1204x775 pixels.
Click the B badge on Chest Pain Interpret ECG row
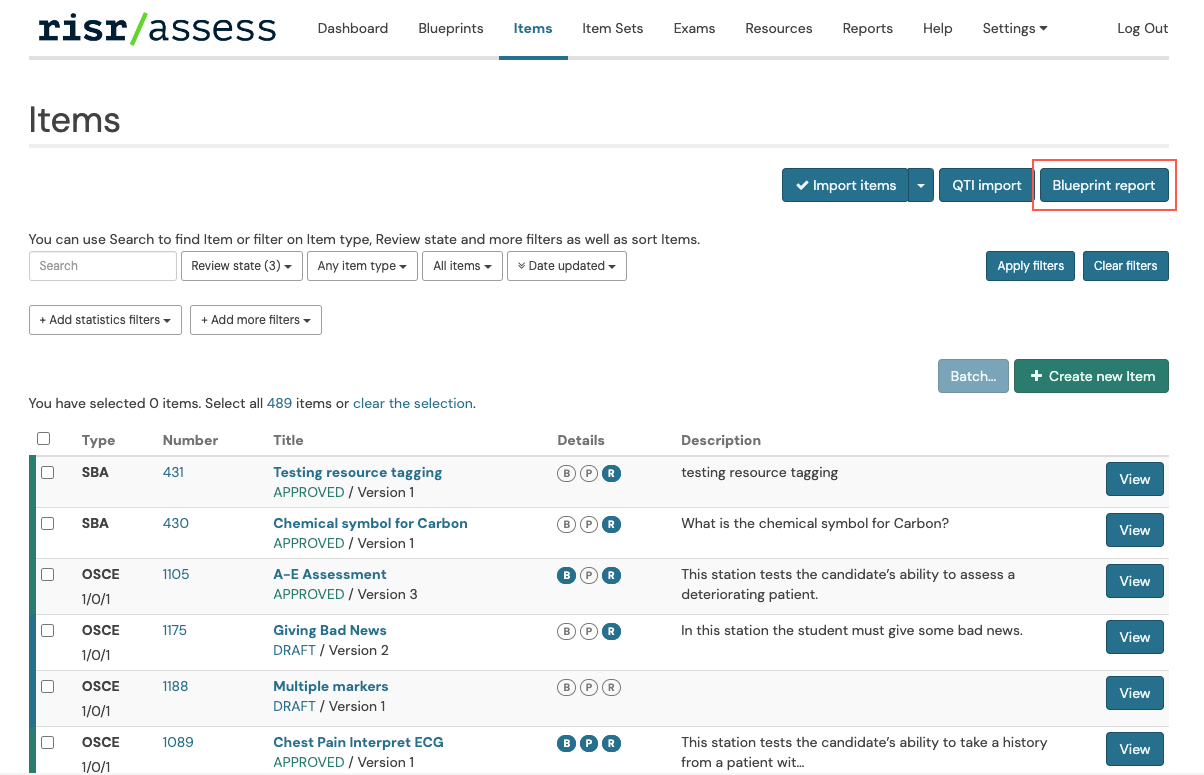[566, 743]
